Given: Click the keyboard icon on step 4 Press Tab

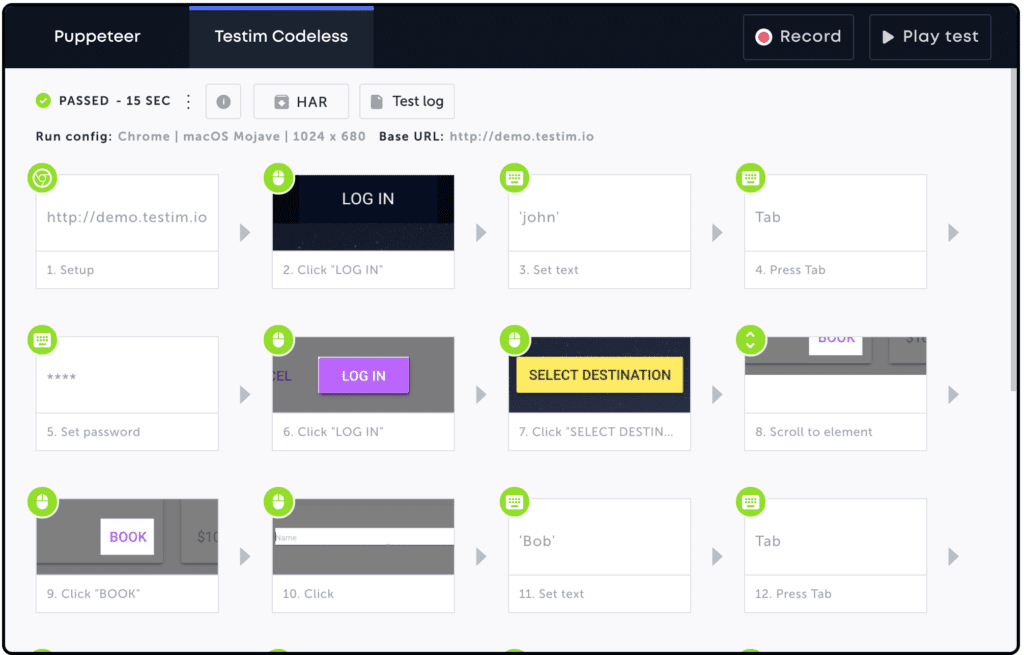Looking at the screenshot, I should coord(751,178).
